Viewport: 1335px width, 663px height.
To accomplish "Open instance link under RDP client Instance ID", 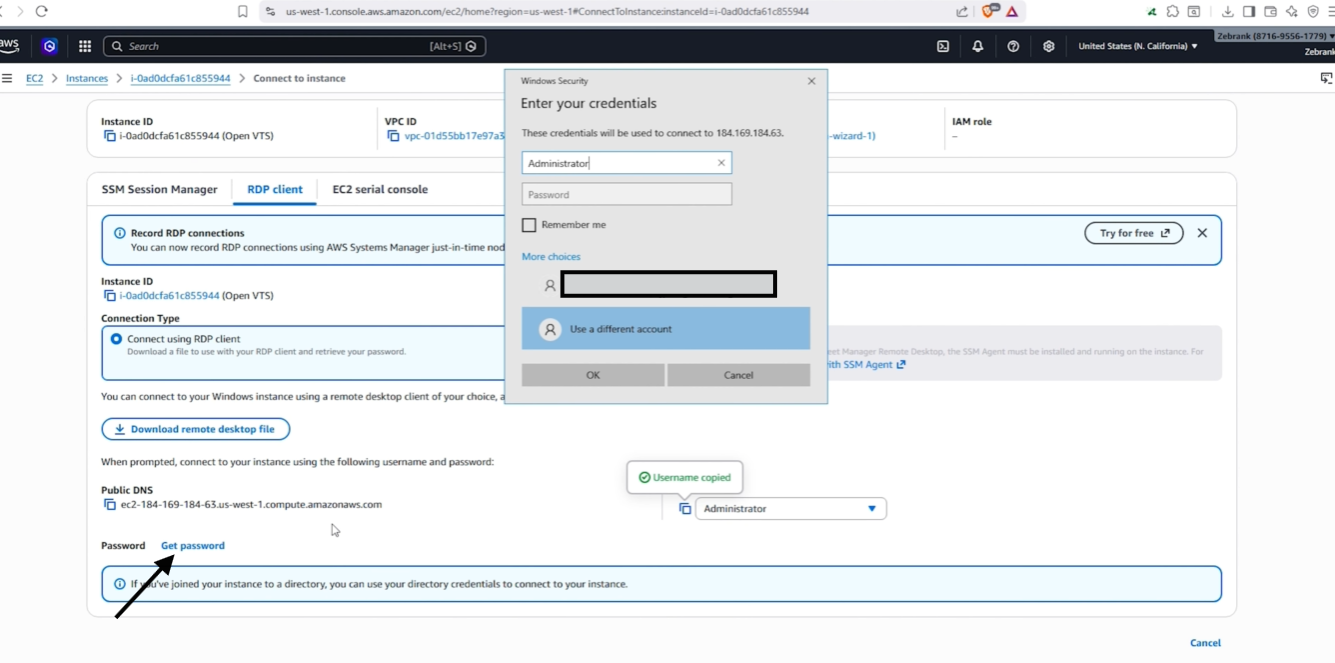I will [169, 296].
